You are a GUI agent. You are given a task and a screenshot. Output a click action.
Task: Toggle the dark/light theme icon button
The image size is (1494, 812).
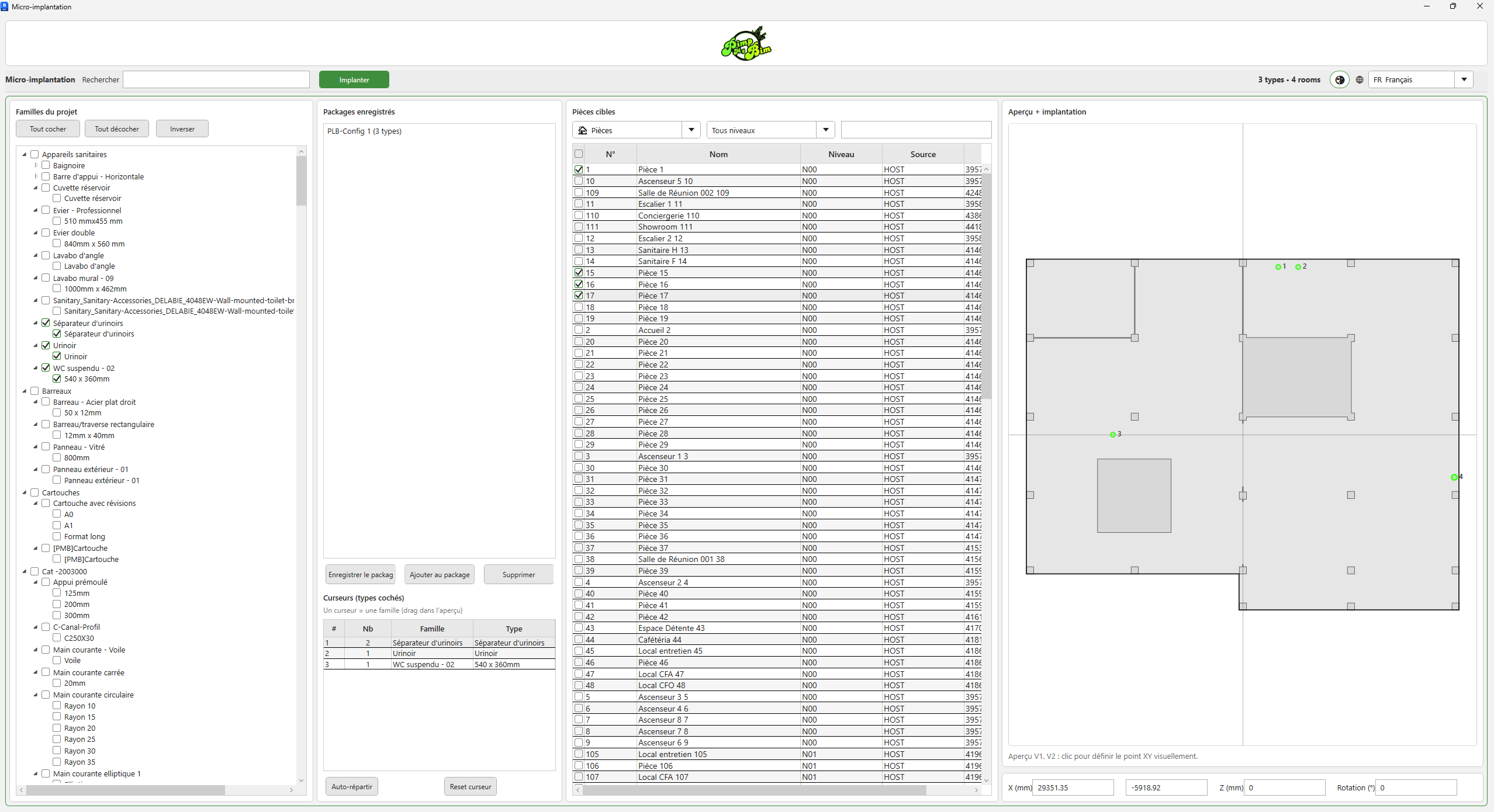1340,79
